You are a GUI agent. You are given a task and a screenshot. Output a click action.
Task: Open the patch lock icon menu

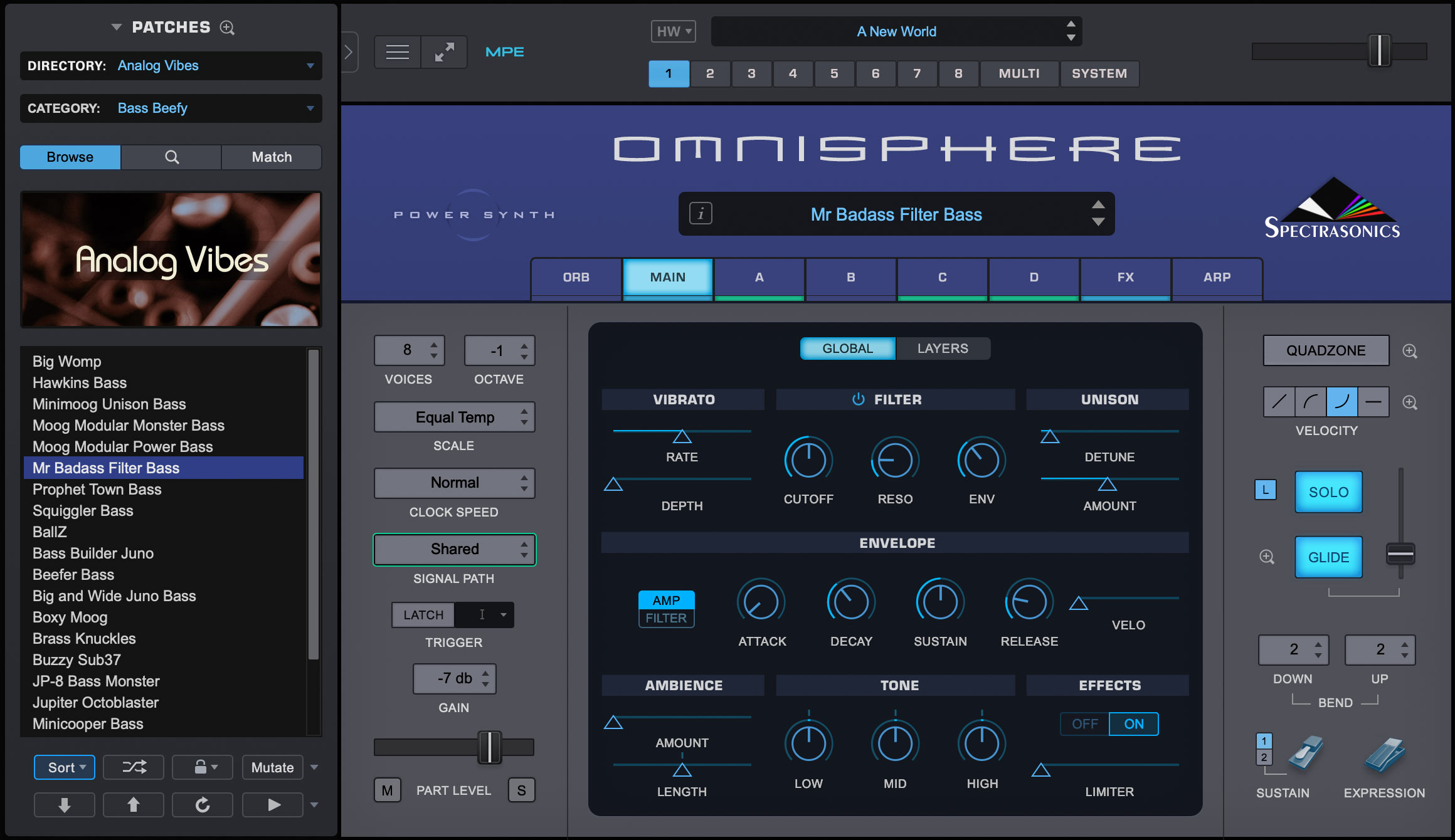click(202, 767)
